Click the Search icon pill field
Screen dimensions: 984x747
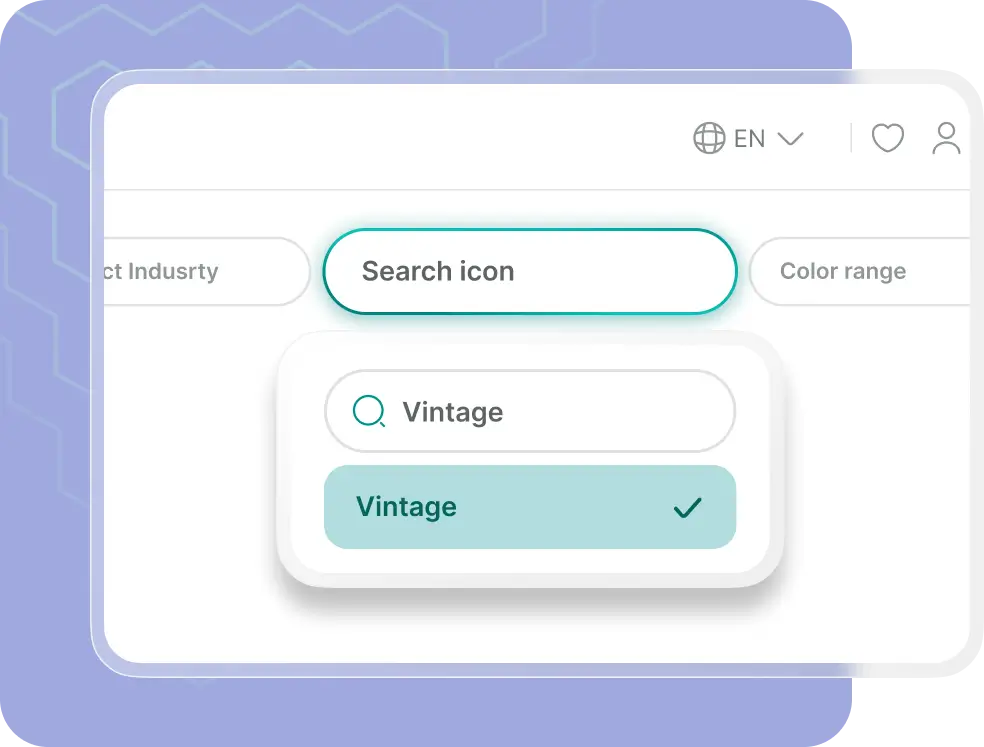[x=529, y=271]
